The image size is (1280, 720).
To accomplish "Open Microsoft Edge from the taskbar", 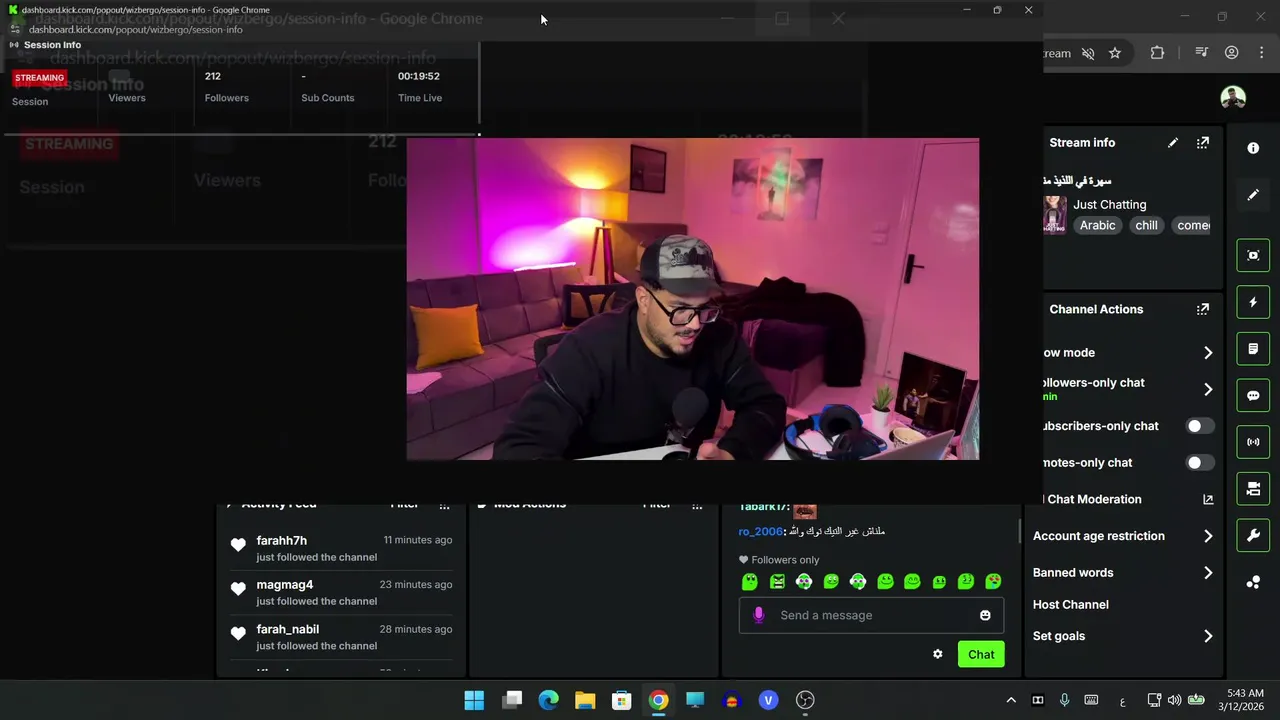I will point(548,700).
